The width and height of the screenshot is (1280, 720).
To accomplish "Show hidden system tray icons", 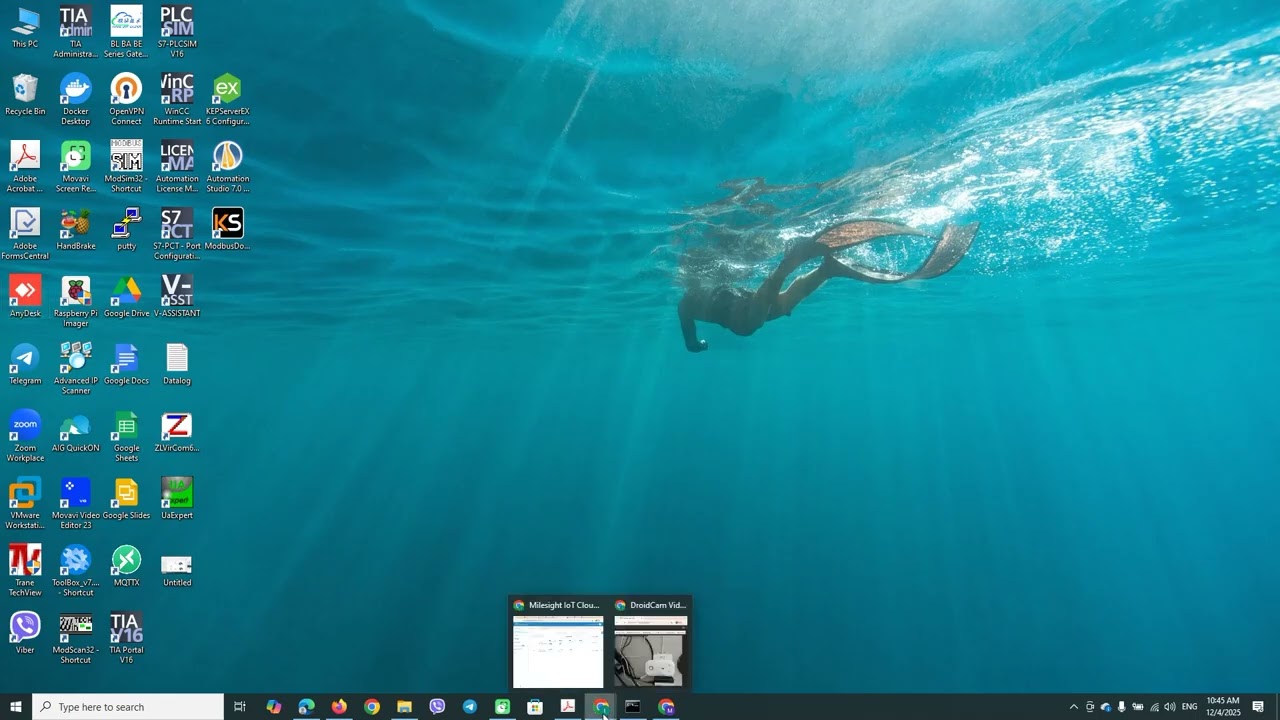I will 1074,707.
